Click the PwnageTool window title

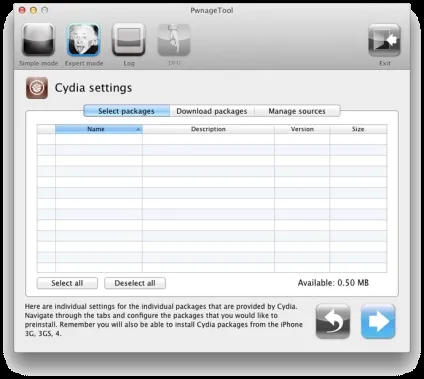tap(212, 10)
